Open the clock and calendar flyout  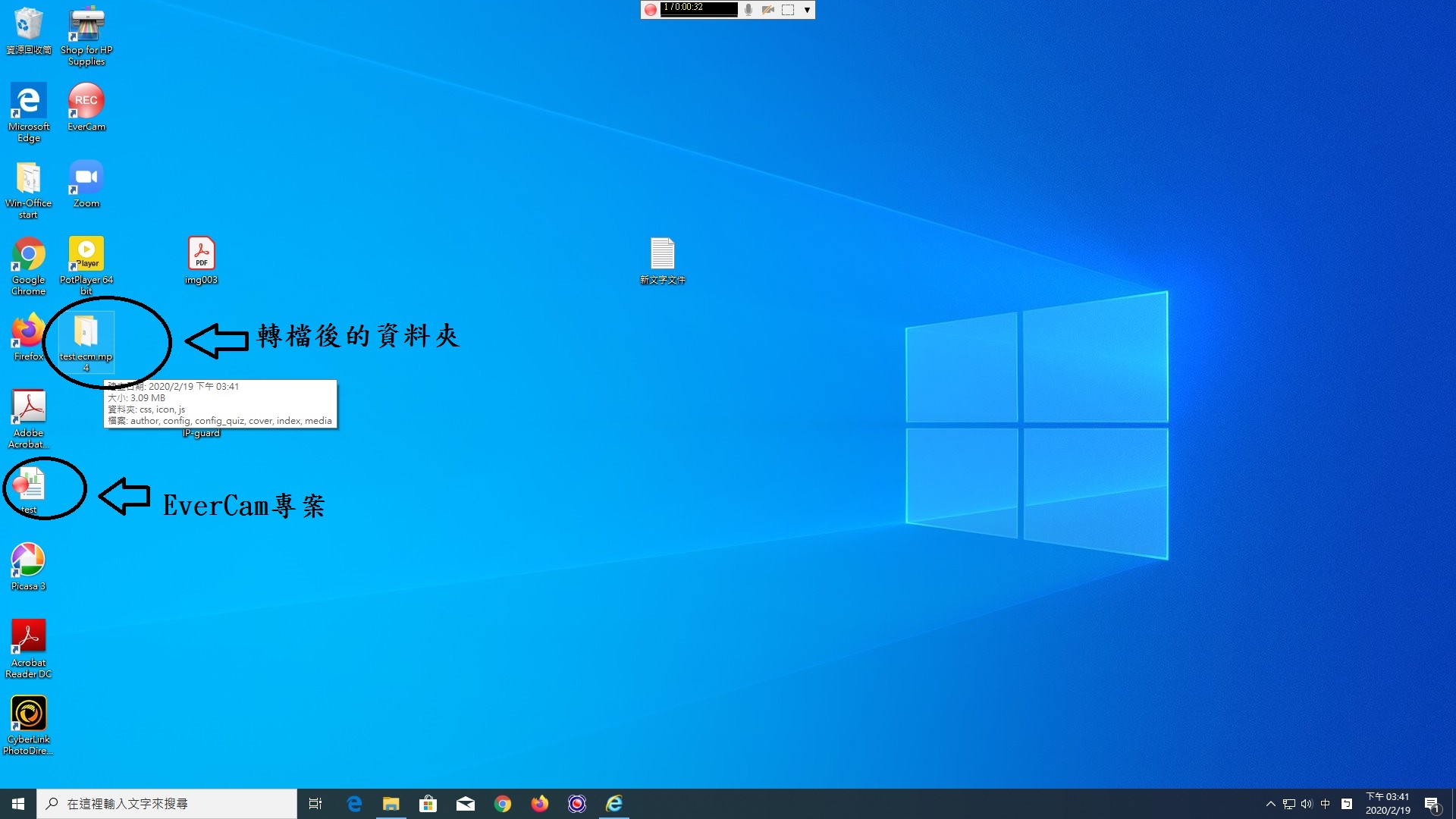tap(1388, 804)
